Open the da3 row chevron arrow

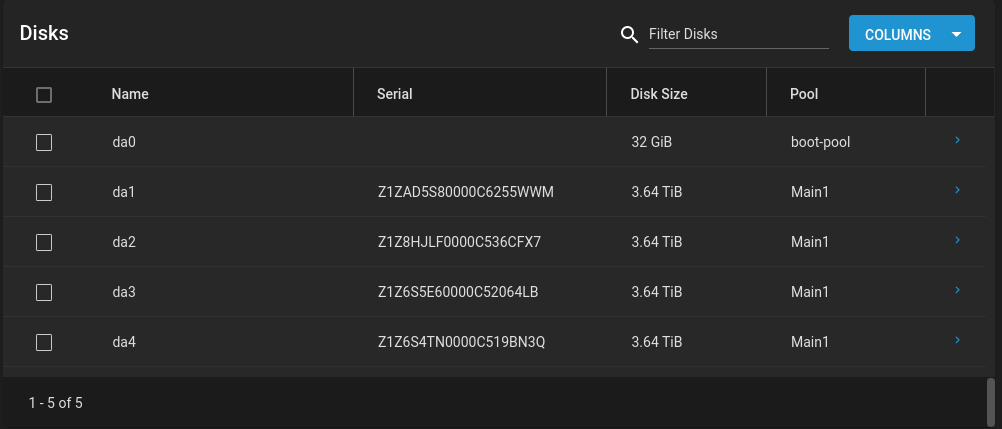(x=957, y=290)
